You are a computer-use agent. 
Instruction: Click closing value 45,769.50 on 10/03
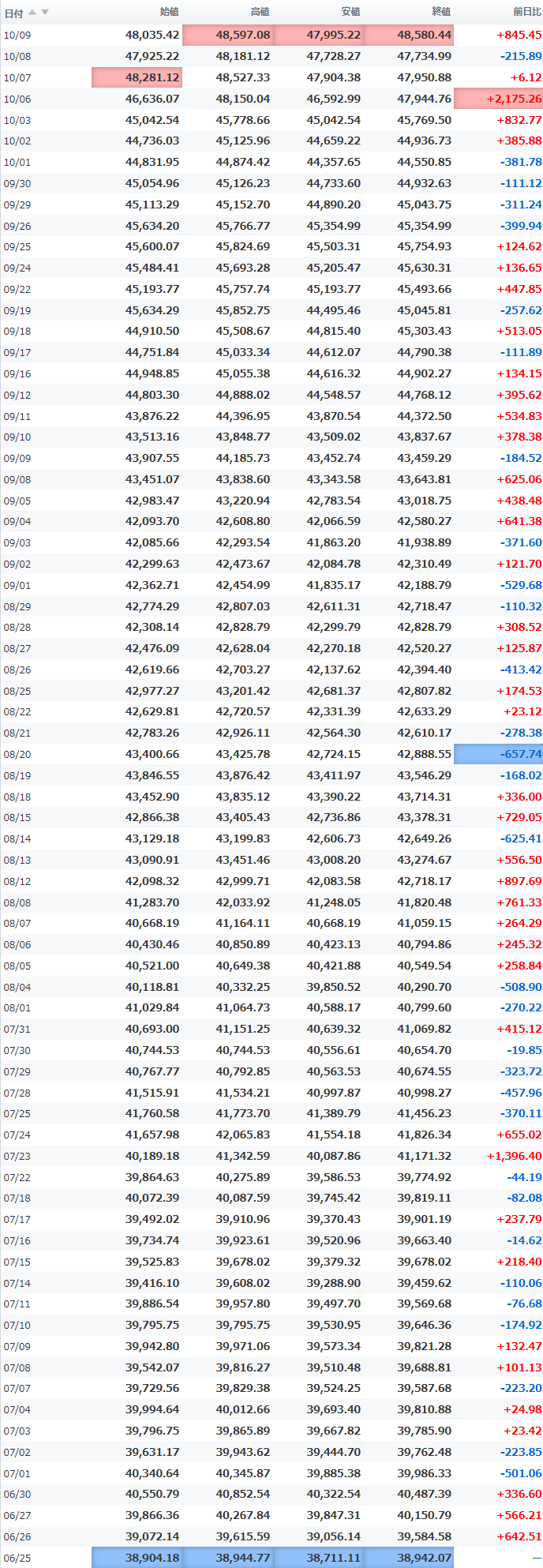tap(425, 120)
